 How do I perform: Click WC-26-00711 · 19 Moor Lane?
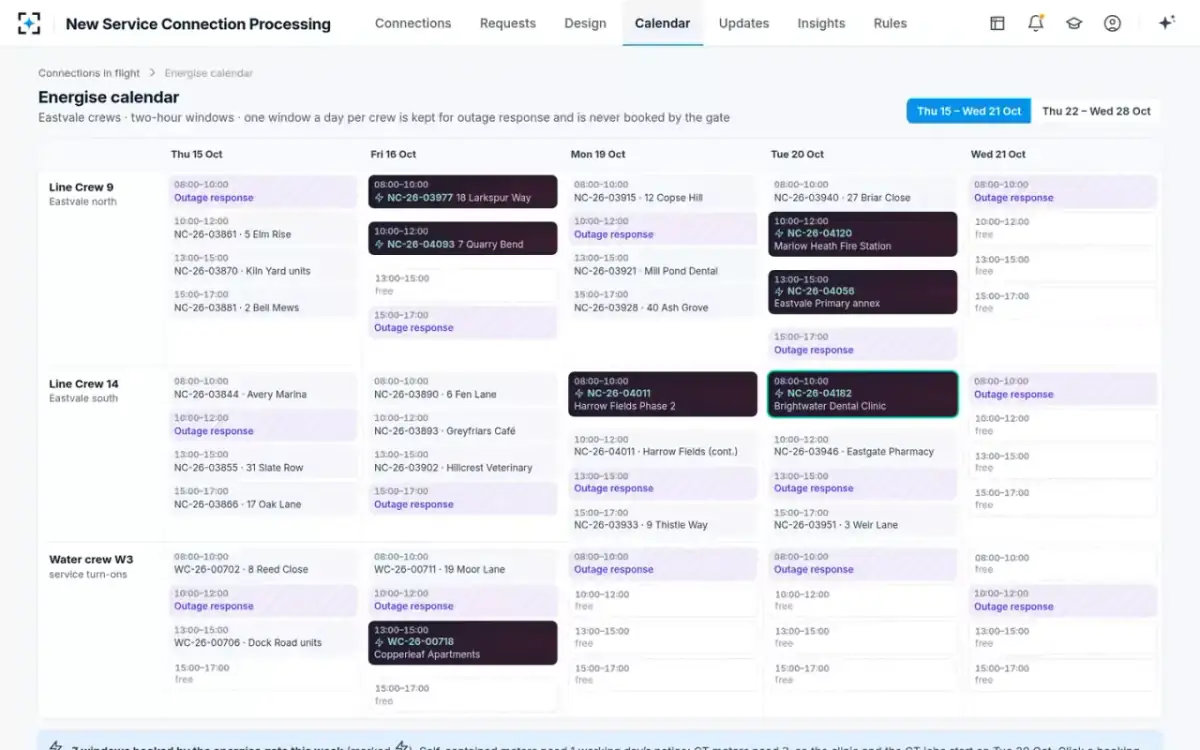(463, 563)
